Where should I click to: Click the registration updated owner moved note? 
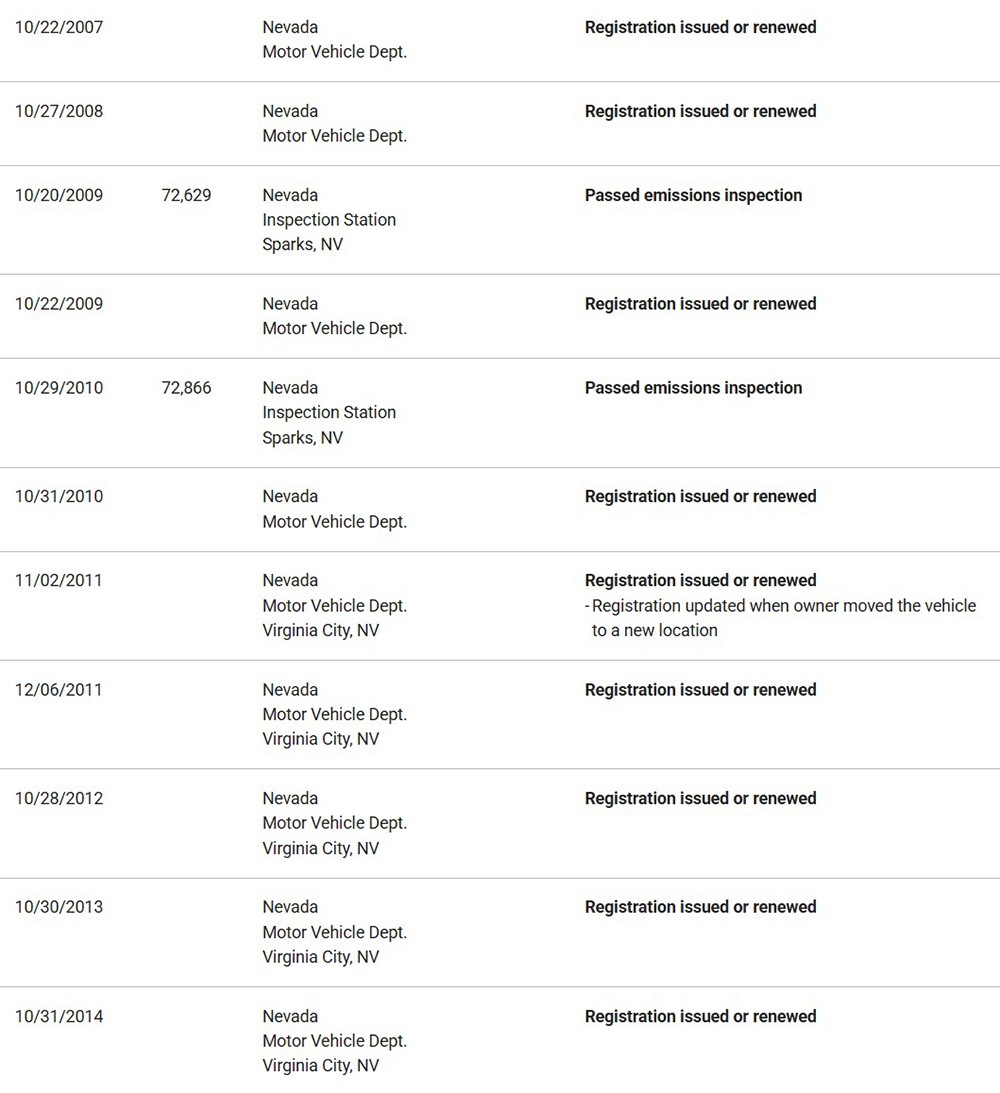coord(783,618)
